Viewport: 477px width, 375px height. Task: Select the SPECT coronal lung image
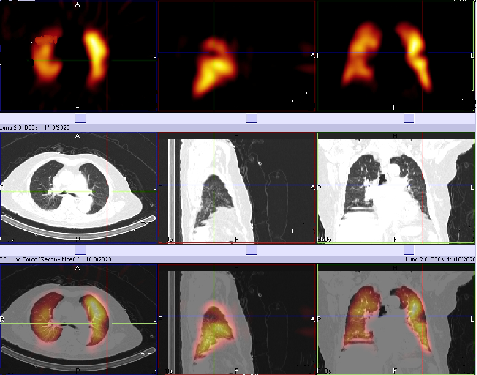(396, 56)
